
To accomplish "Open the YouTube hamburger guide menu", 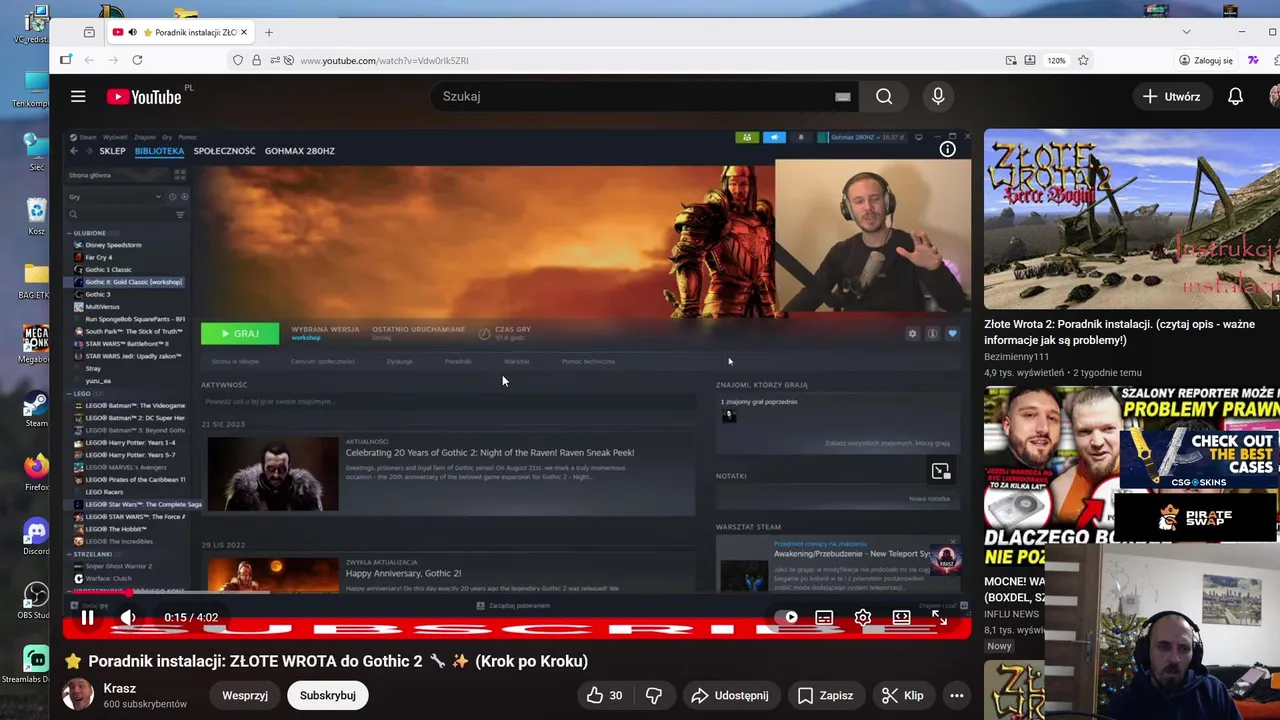I will (78, 96).
